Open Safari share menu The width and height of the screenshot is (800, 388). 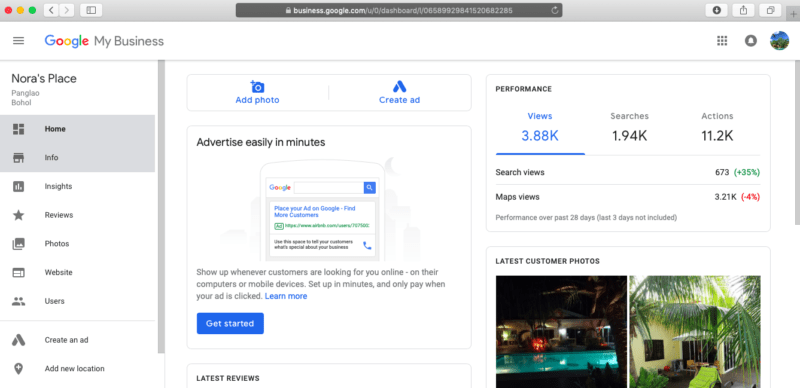(x=743, y=10)
